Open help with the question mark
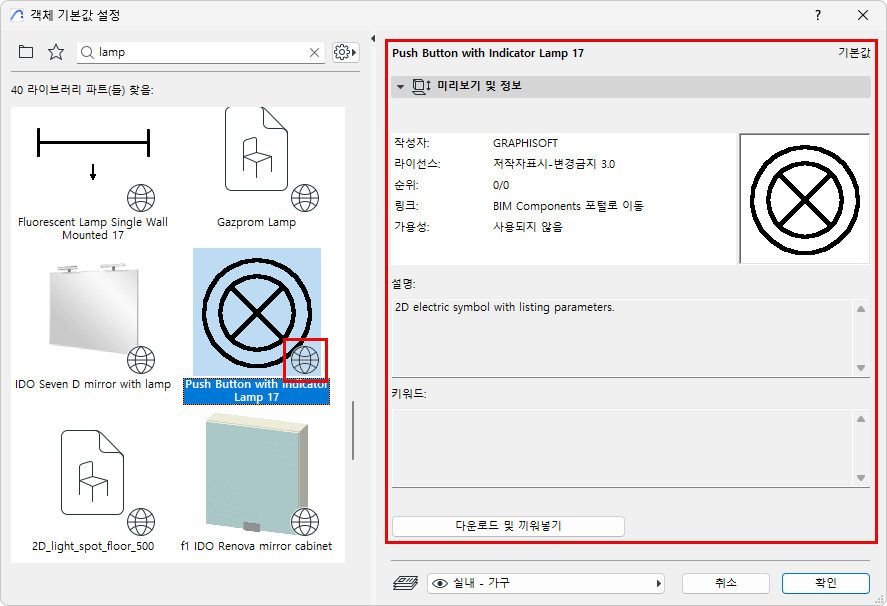This screenshot has width=887, height=606. (x=818, y=15)
